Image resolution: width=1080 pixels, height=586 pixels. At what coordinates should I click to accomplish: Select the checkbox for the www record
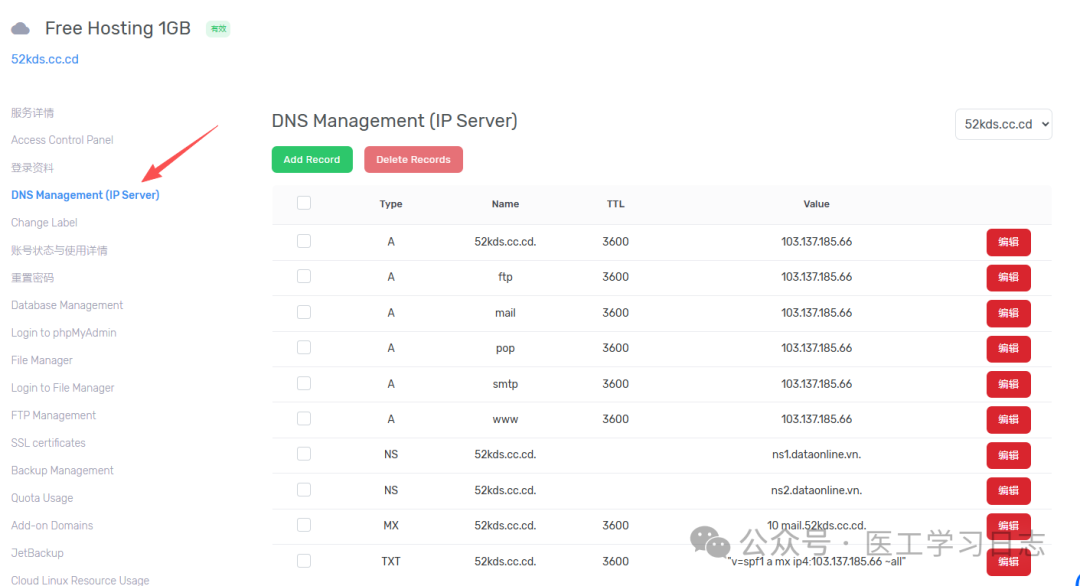point(304,419)
